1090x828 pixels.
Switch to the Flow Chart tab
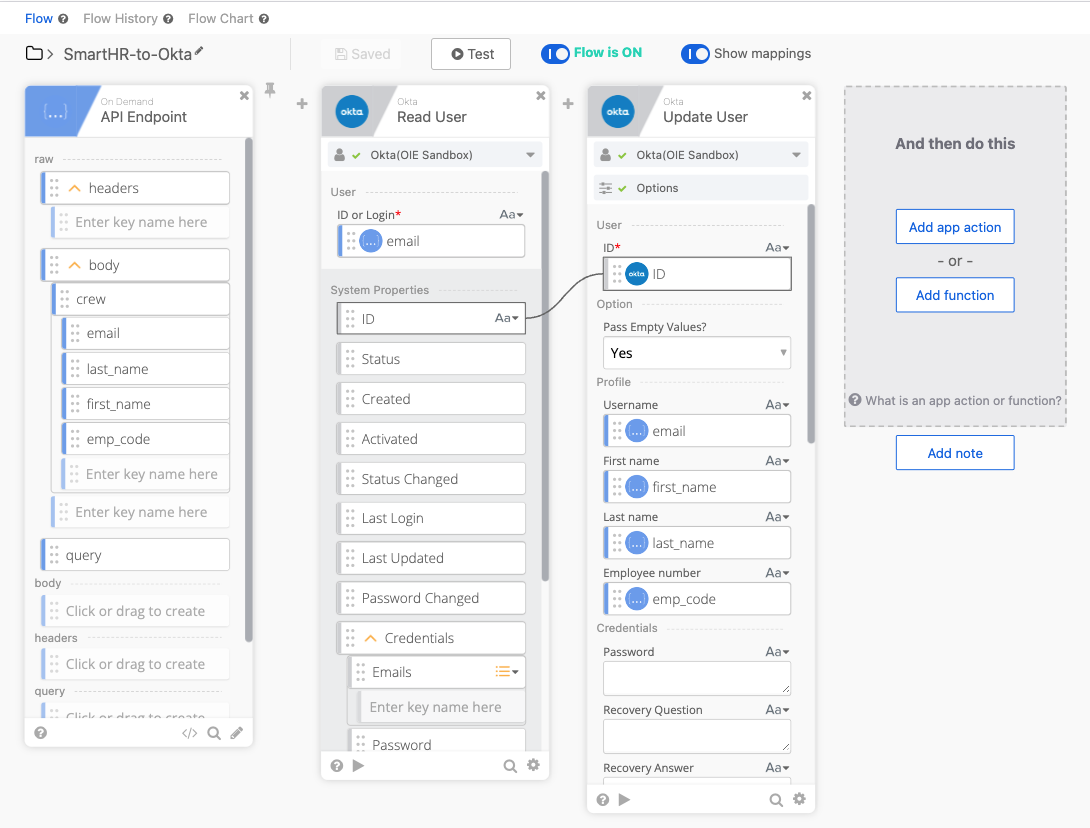[x=218, y=17]
